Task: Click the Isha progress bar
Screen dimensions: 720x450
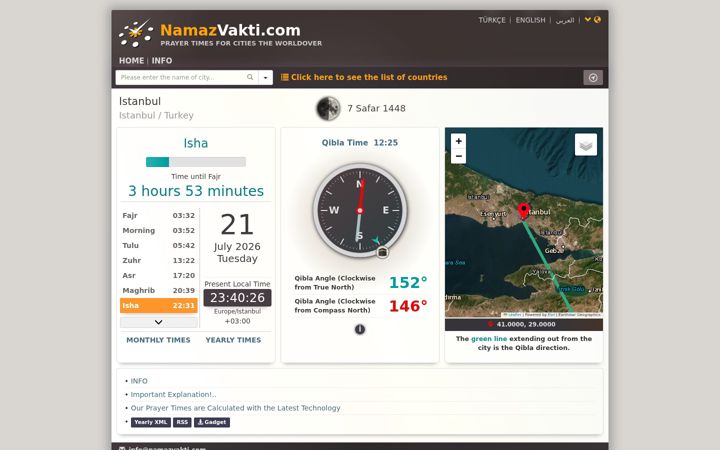Action: tap(196, 162)
